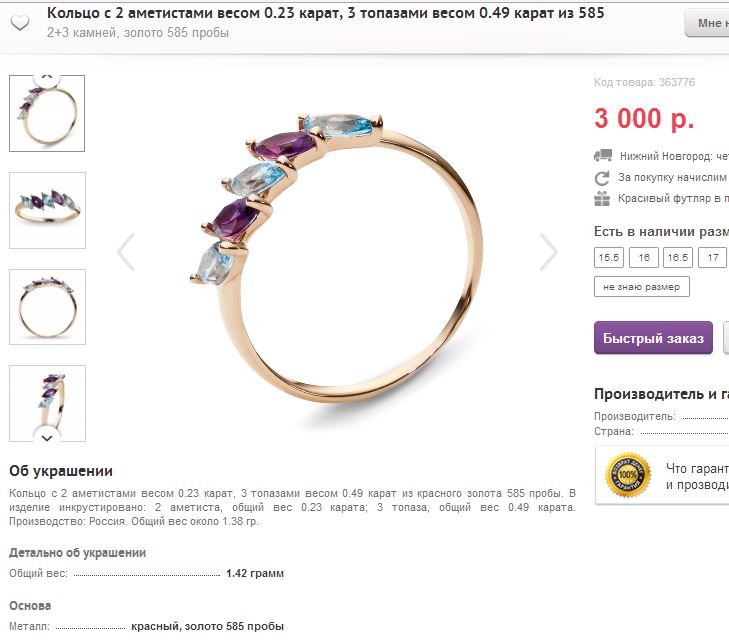Click the 100% guarantee gold badge
This screenshot has height=640, width=729.
tap(628, 475)
